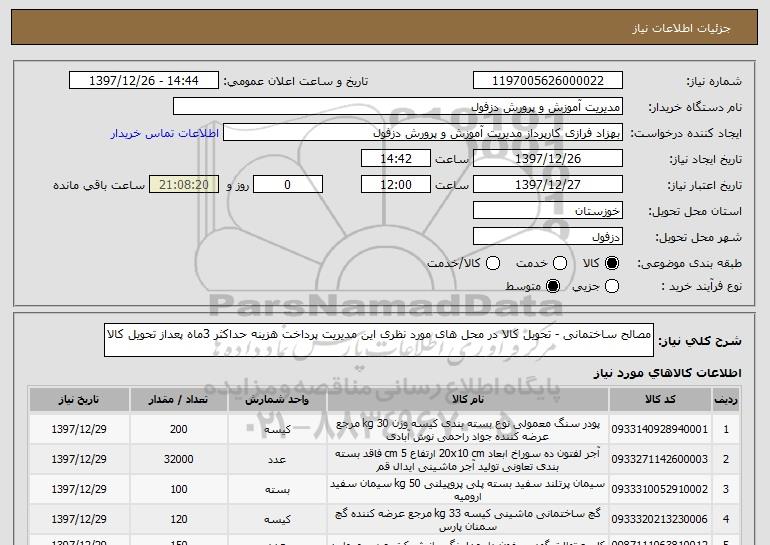Click unit عدد in row 2

(277, 460)
